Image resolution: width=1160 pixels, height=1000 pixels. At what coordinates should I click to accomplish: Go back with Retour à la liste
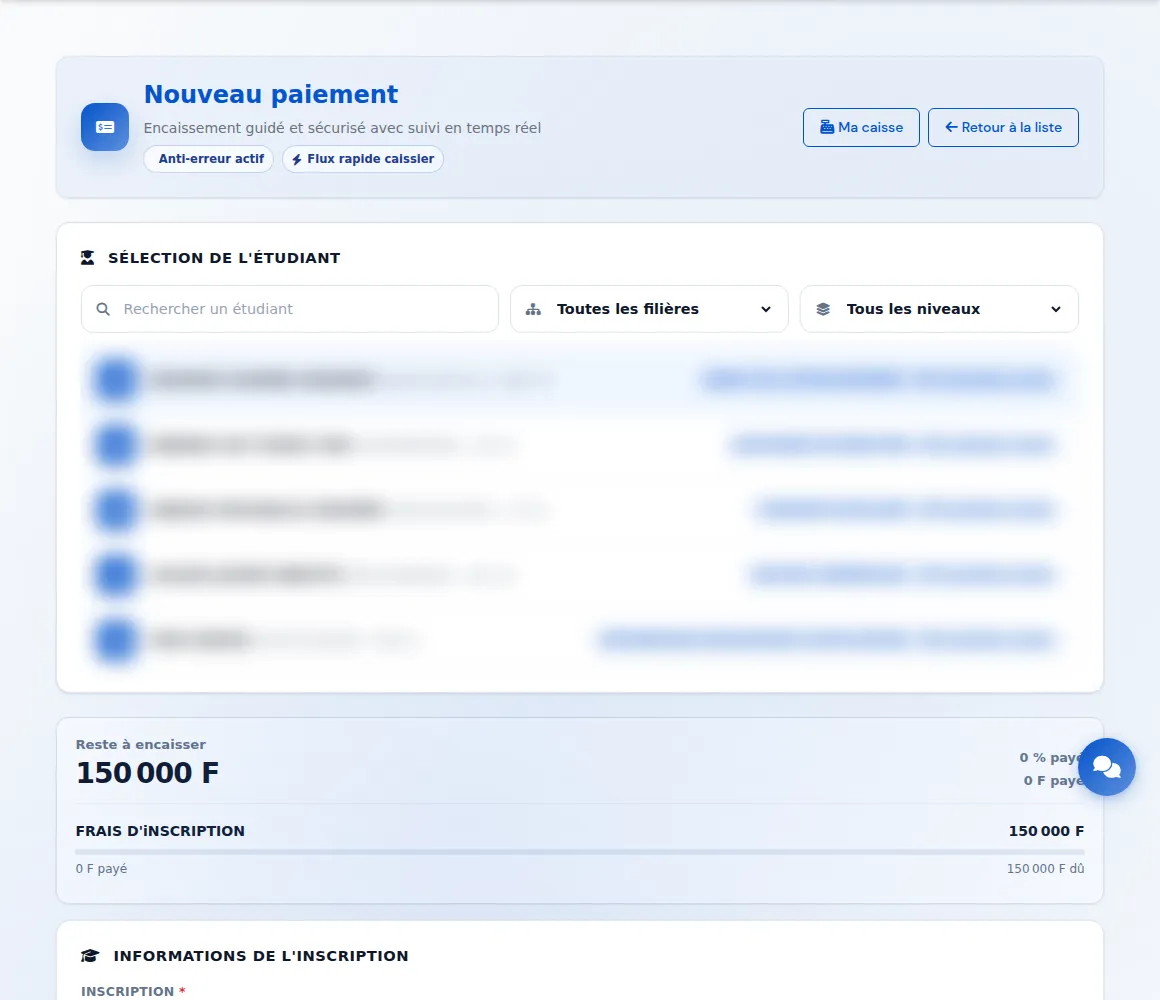tap(1003, 127)
